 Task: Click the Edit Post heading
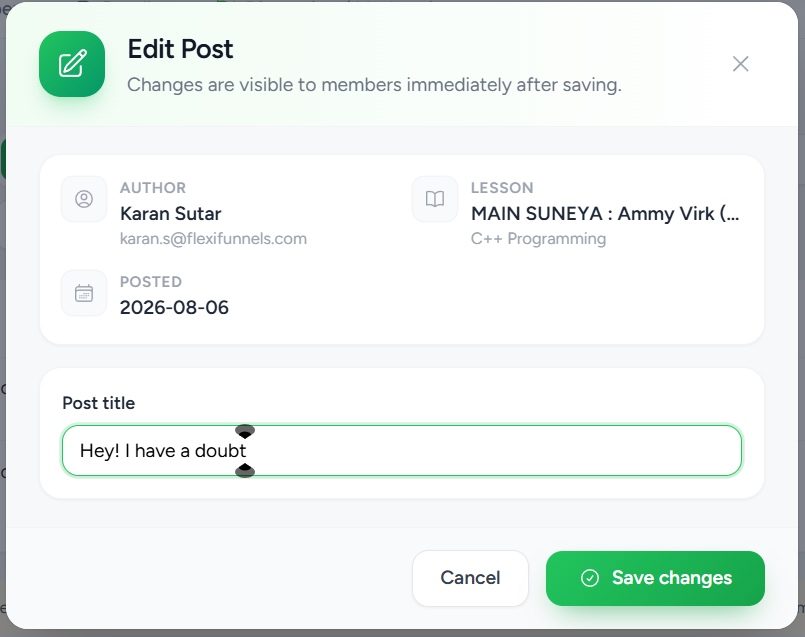click(180, 49)
